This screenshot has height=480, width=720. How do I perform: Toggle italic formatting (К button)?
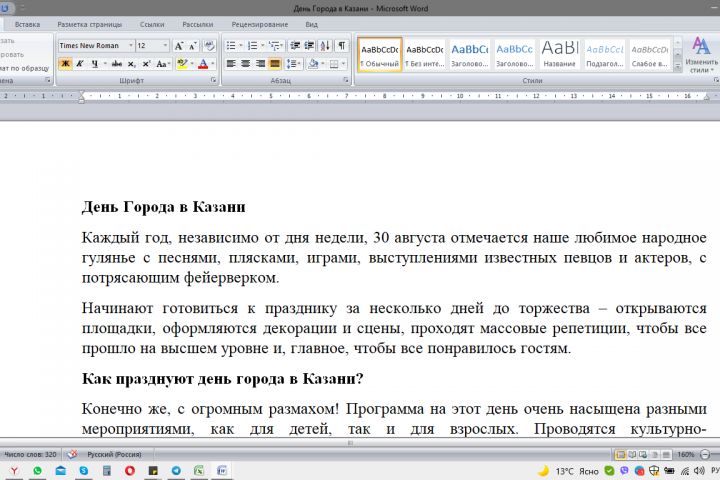(80, 64)
